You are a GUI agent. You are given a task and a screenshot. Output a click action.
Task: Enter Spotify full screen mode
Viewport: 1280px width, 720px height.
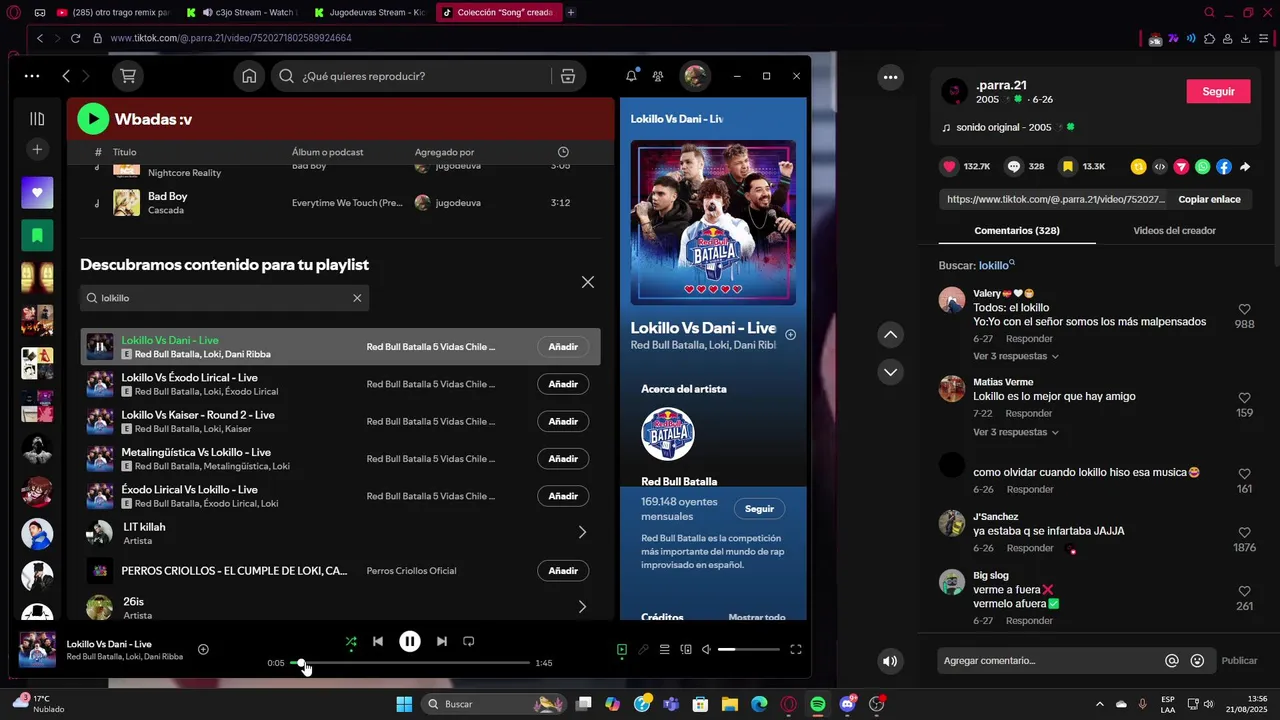(x=796, y=650)
